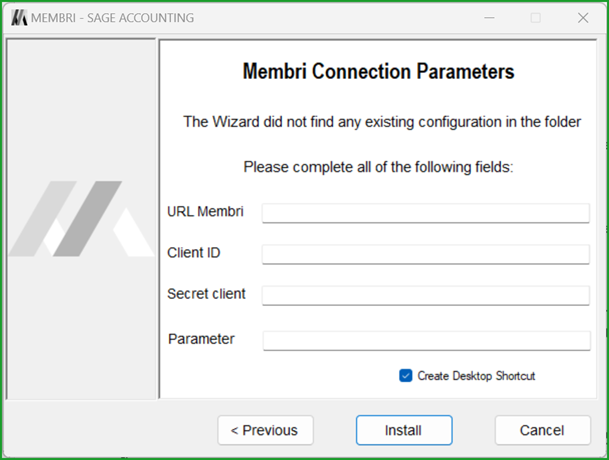Click the "Secret client" field label

(x=207, y=294)
